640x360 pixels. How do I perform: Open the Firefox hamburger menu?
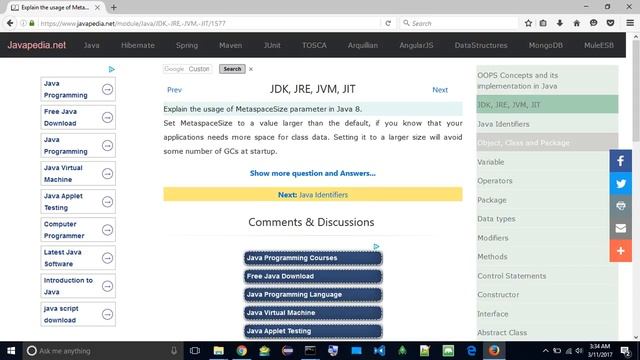(x=630, y=23)
